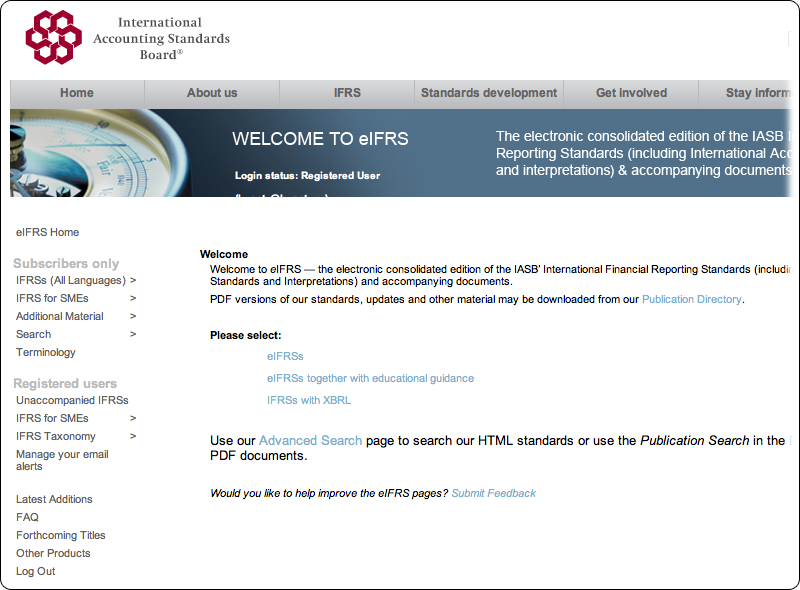Follow the Publication Directory link
The height and width of the screenshot is (590, 800).
click(691, 300)
